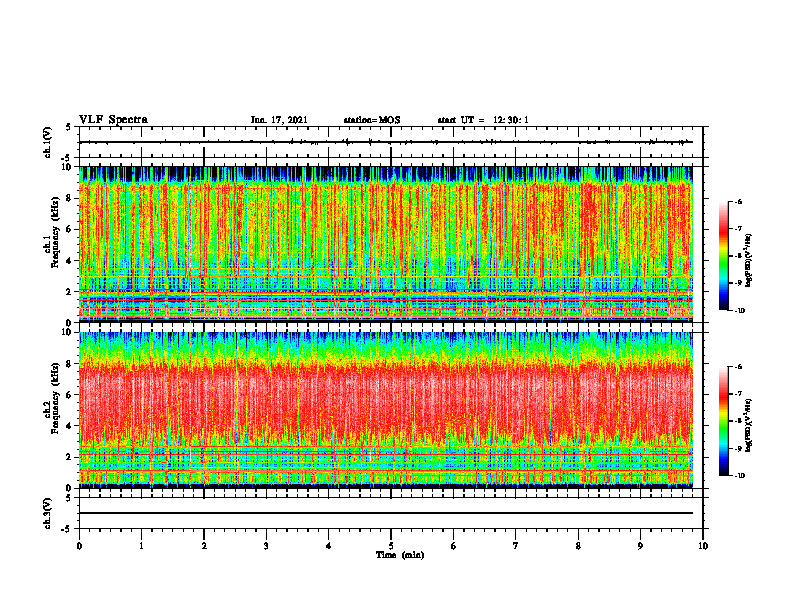Click time axis tick label "4"

[329, 546]
